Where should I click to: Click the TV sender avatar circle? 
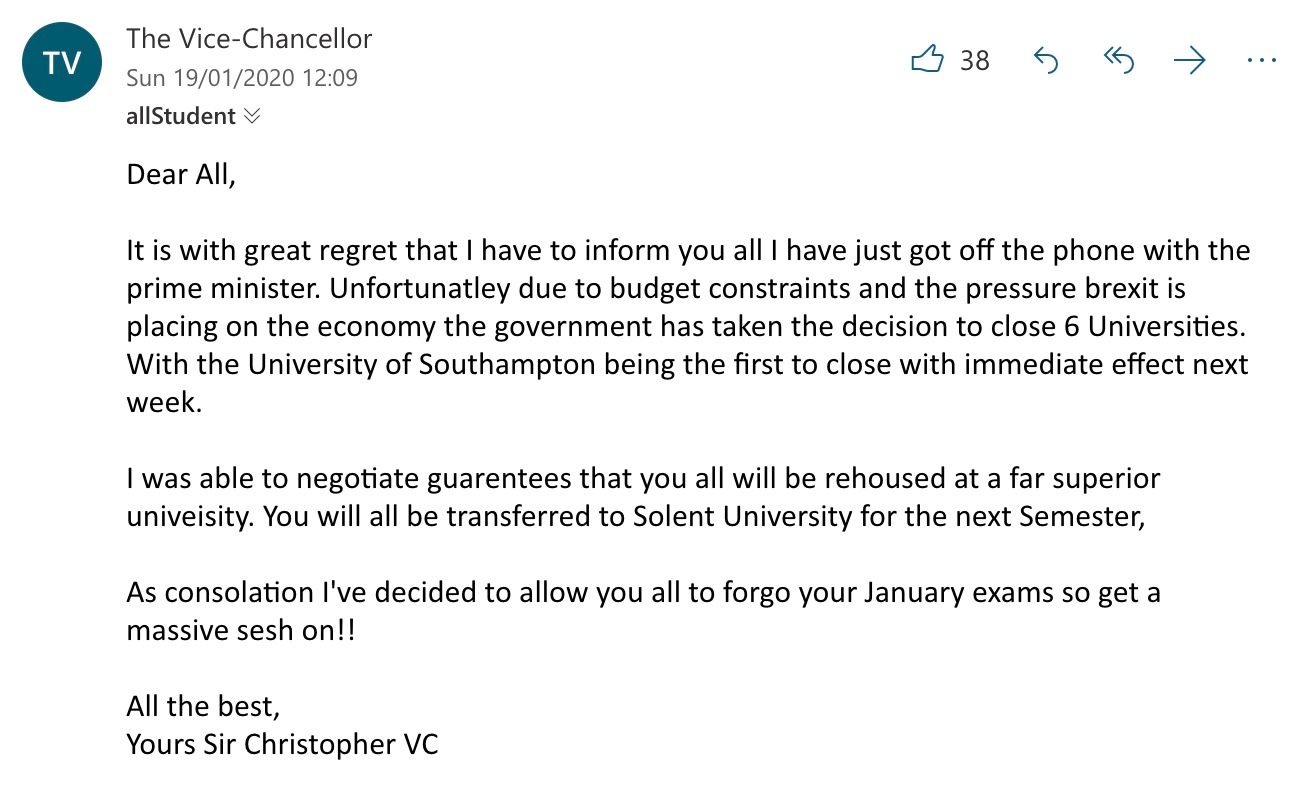[x=62, y=64]
